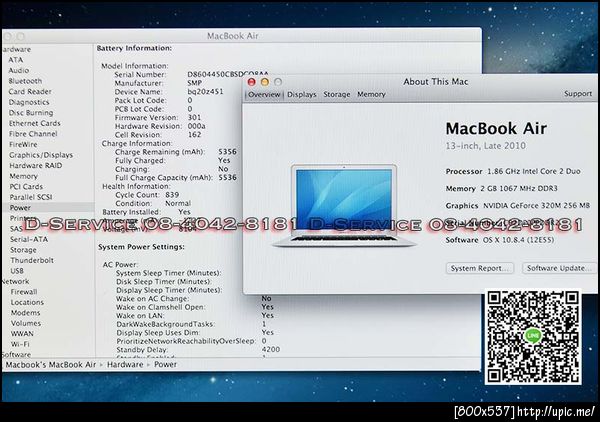Click the OS X 10.8.4 version text

[x=518, y=240]
